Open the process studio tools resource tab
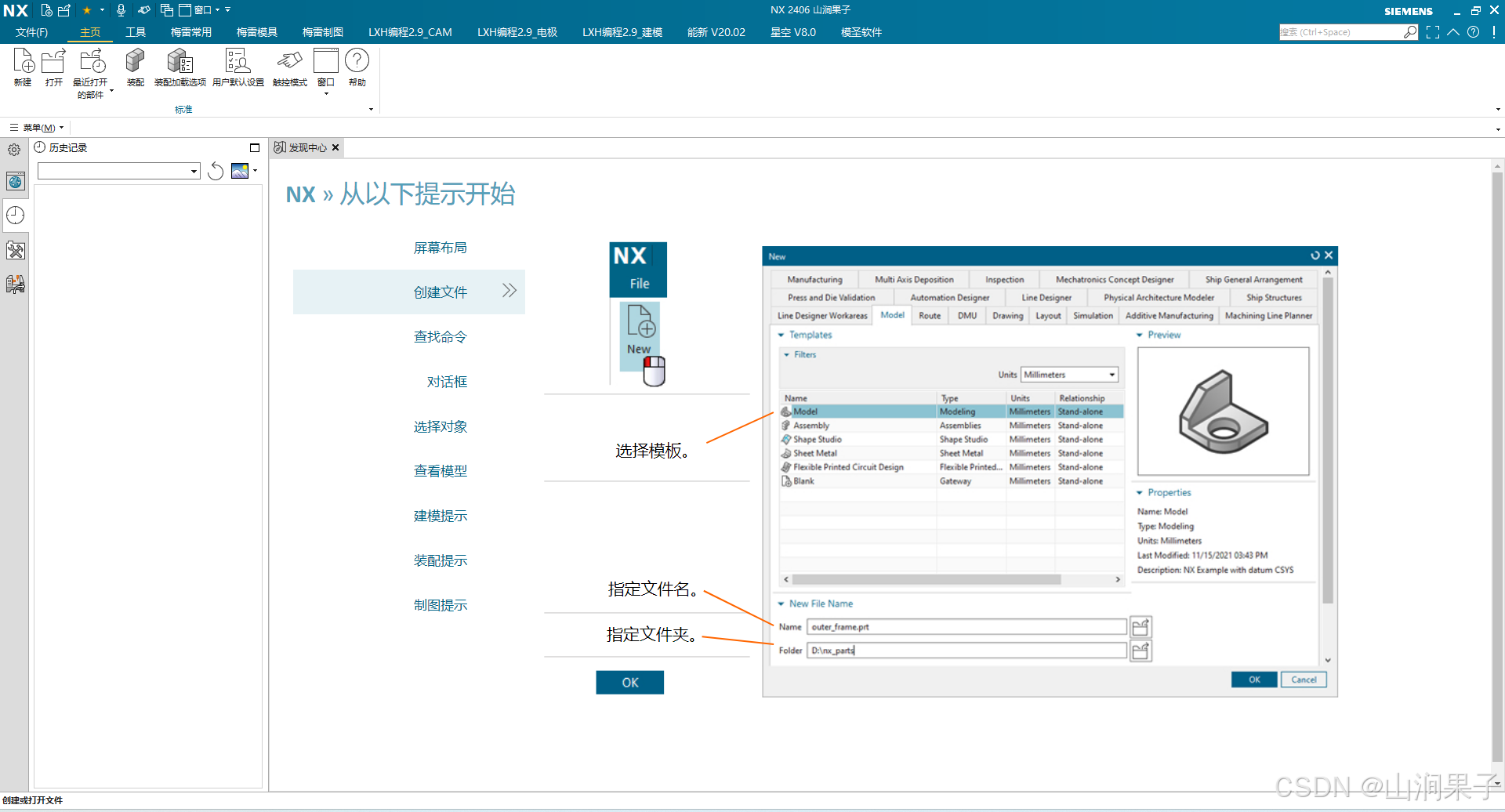The image size is (1505, 812). (15, 250)
